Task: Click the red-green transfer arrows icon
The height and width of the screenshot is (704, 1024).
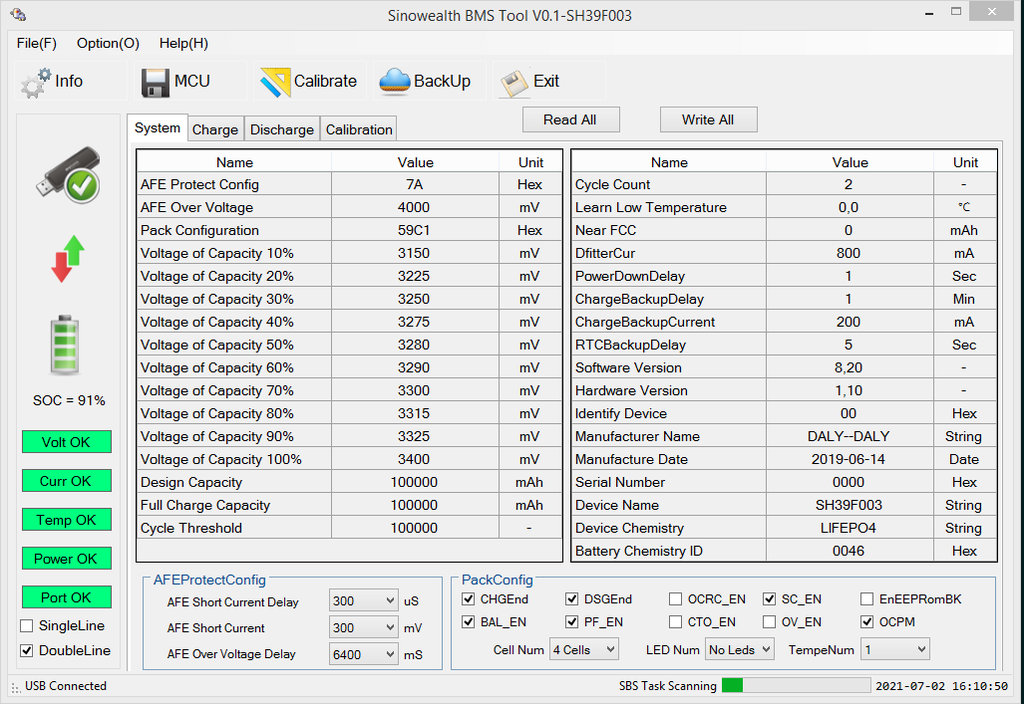Action: click(68, 259)
